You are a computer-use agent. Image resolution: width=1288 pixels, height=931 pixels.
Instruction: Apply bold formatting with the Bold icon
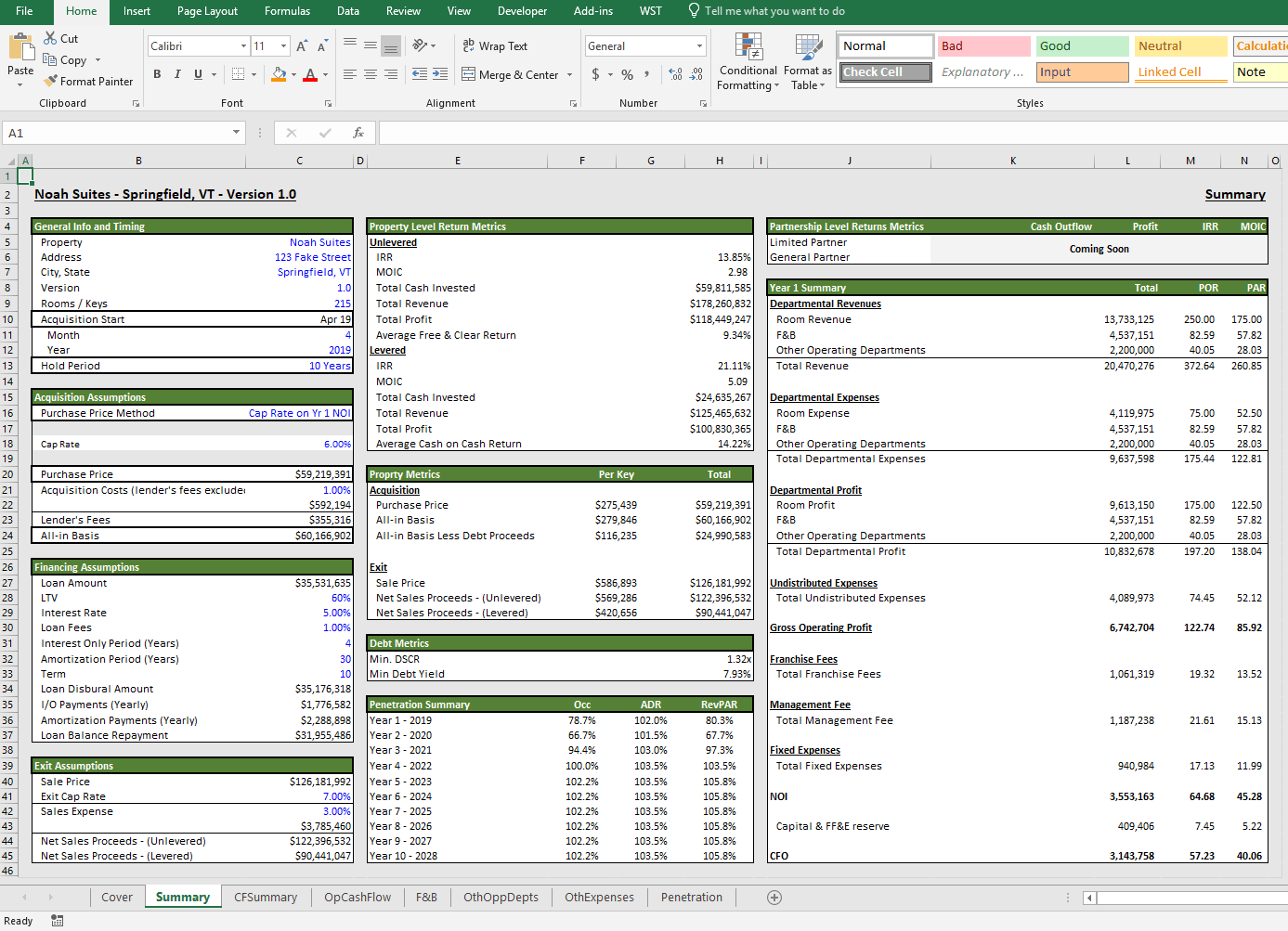(157, 74)
